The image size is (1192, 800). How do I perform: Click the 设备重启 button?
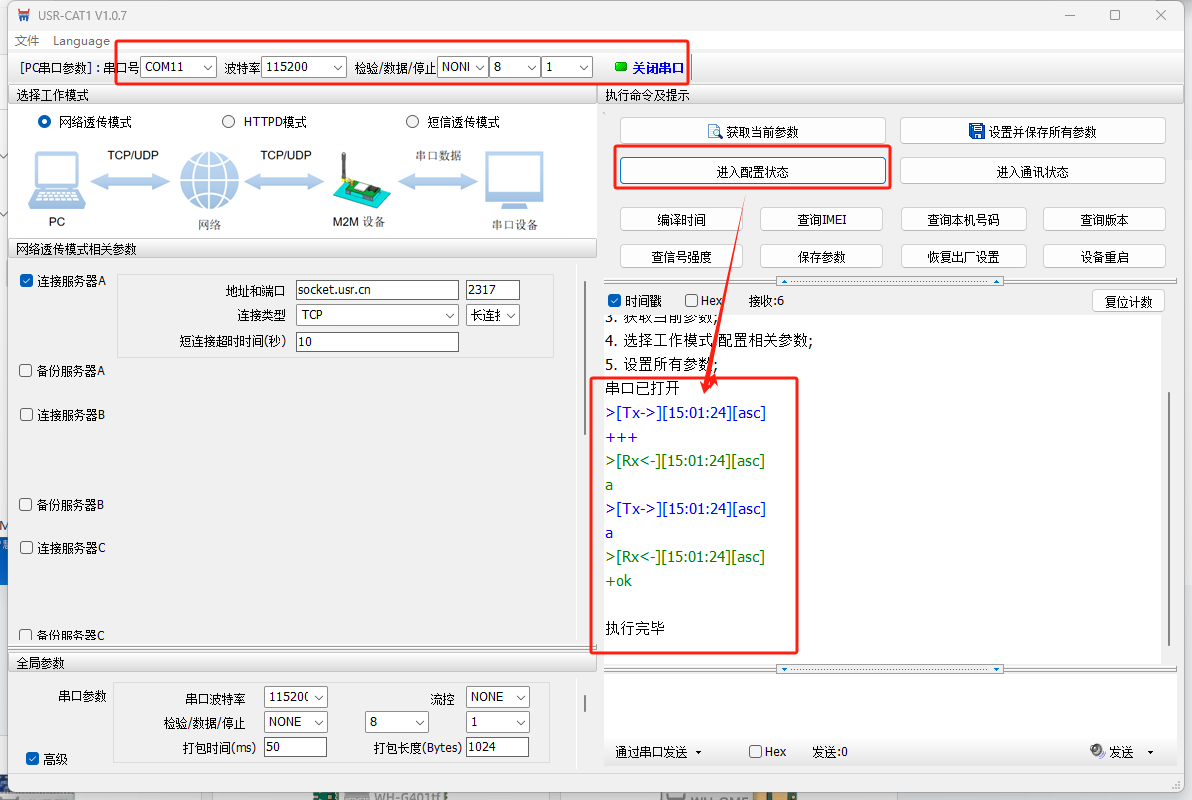click(1104, 256)
